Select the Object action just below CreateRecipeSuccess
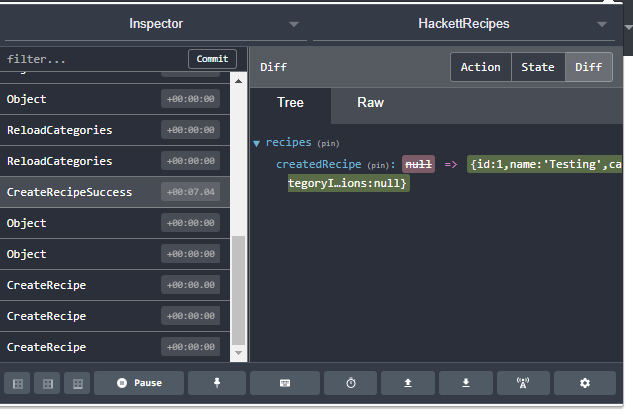This screenshot has height=415, width=633. [x=115, y=223]
